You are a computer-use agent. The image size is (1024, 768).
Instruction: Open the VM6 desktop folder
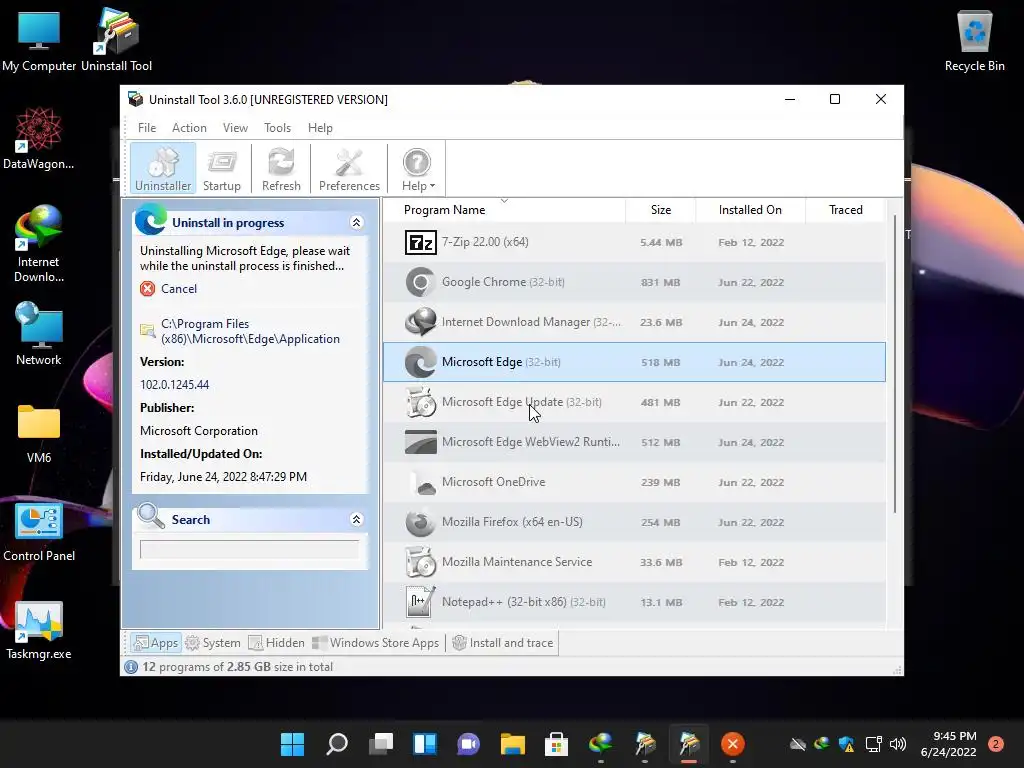click(39, 434)
